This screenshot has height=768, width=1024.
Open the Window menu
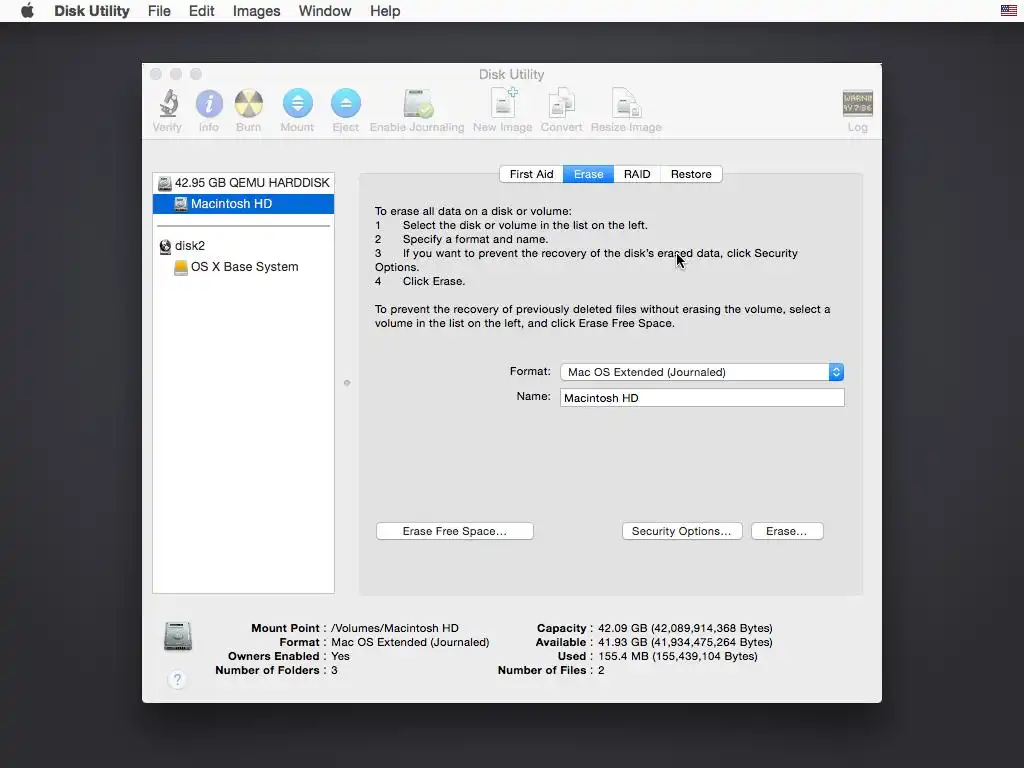[325, 10]
